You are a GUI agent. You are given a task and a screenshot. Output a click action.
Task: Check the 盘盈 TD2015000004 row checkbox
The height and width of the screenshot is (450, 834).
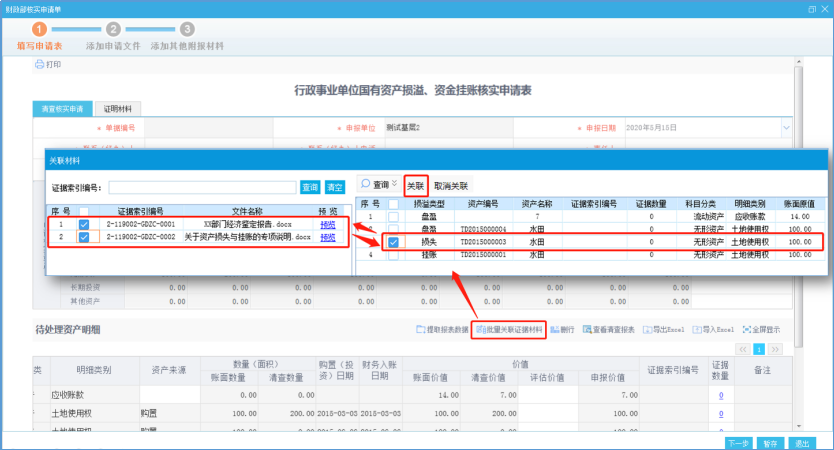pyautogui.click(x=394, y=229)
